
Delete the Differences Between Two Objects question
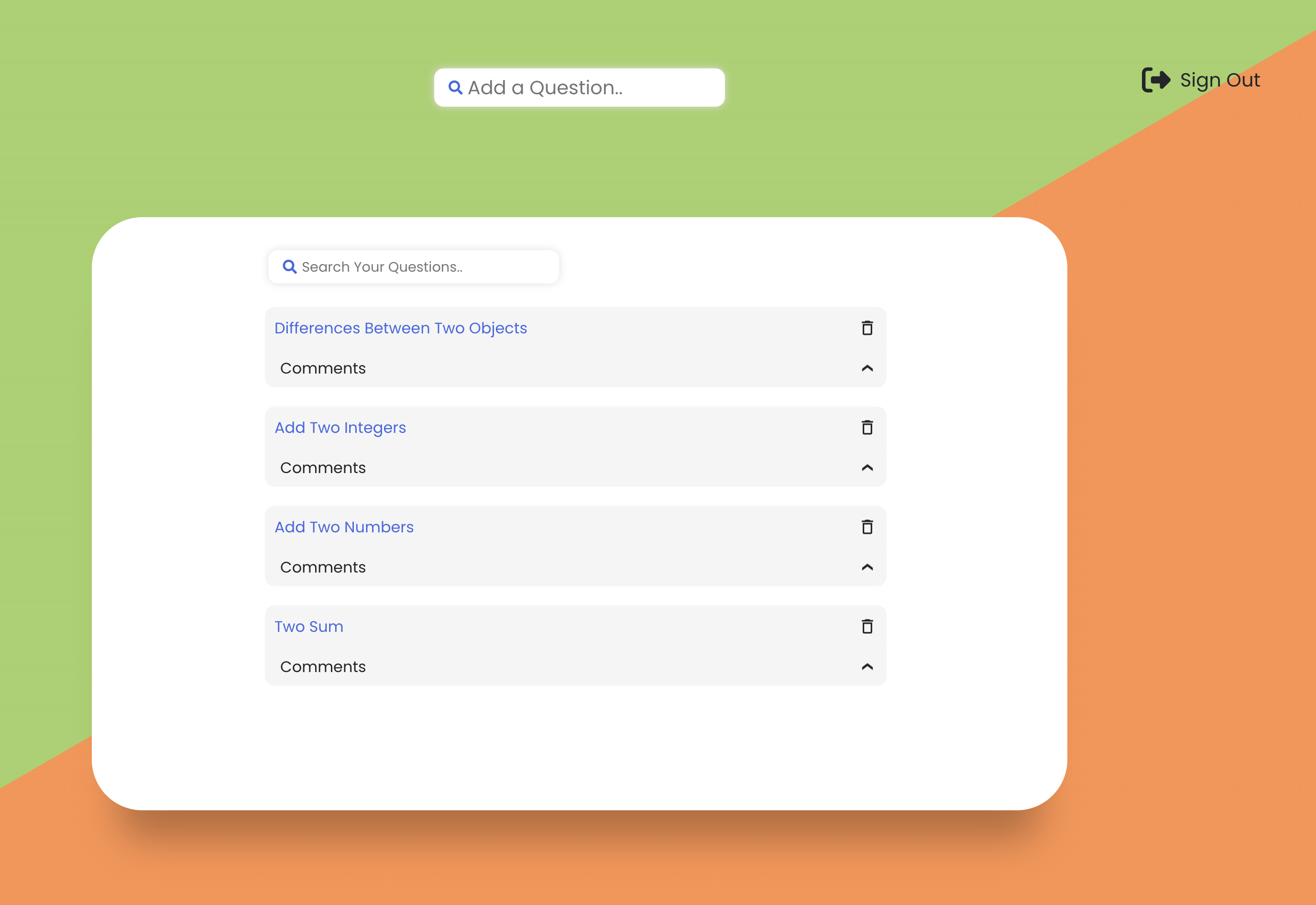[866, 328]
